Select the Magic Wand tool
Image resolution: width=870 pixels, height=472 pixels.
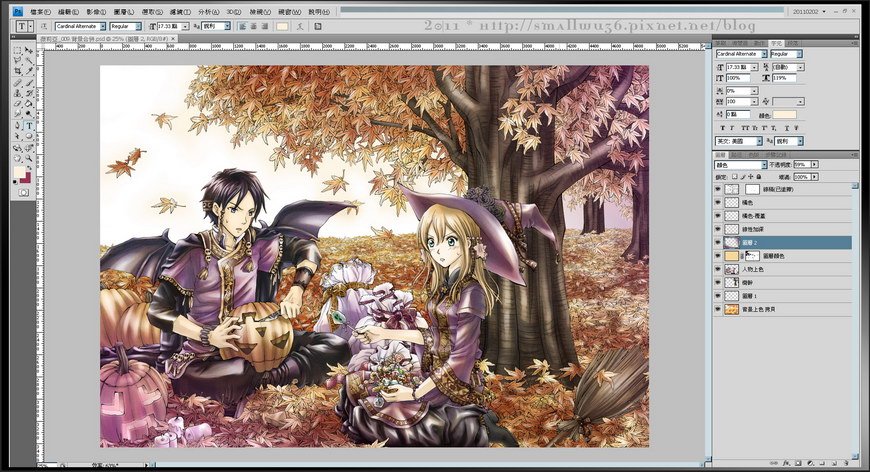point(29,61)
